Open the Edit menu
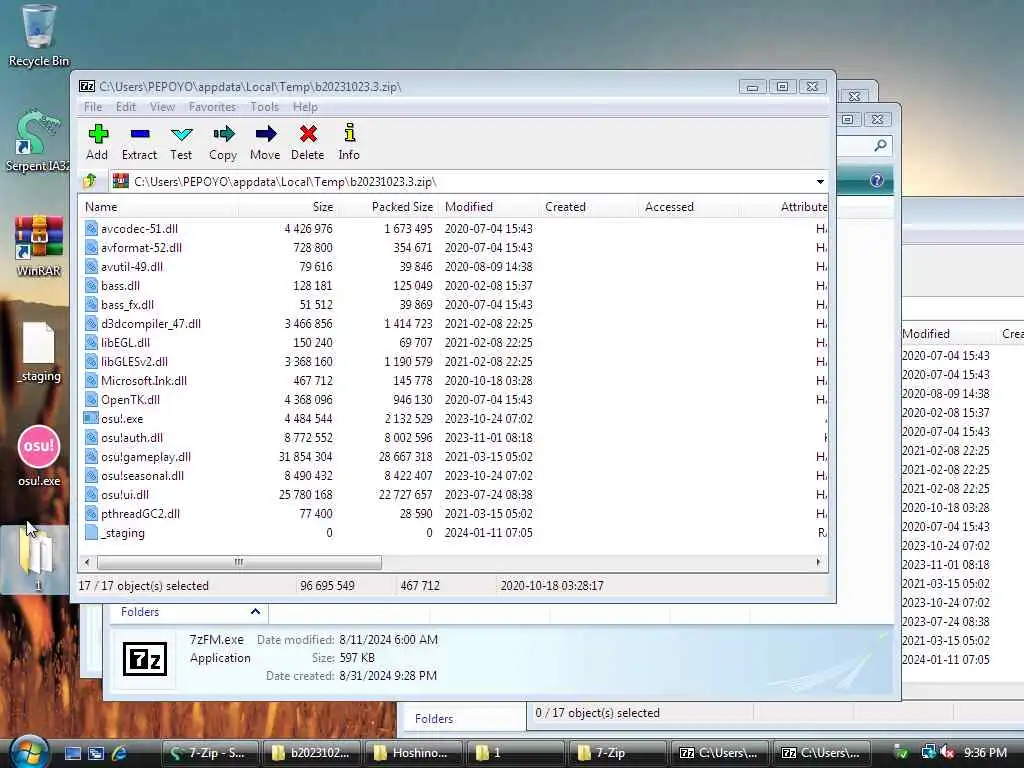Screen dimensions: 1024x768 [125, 106]
